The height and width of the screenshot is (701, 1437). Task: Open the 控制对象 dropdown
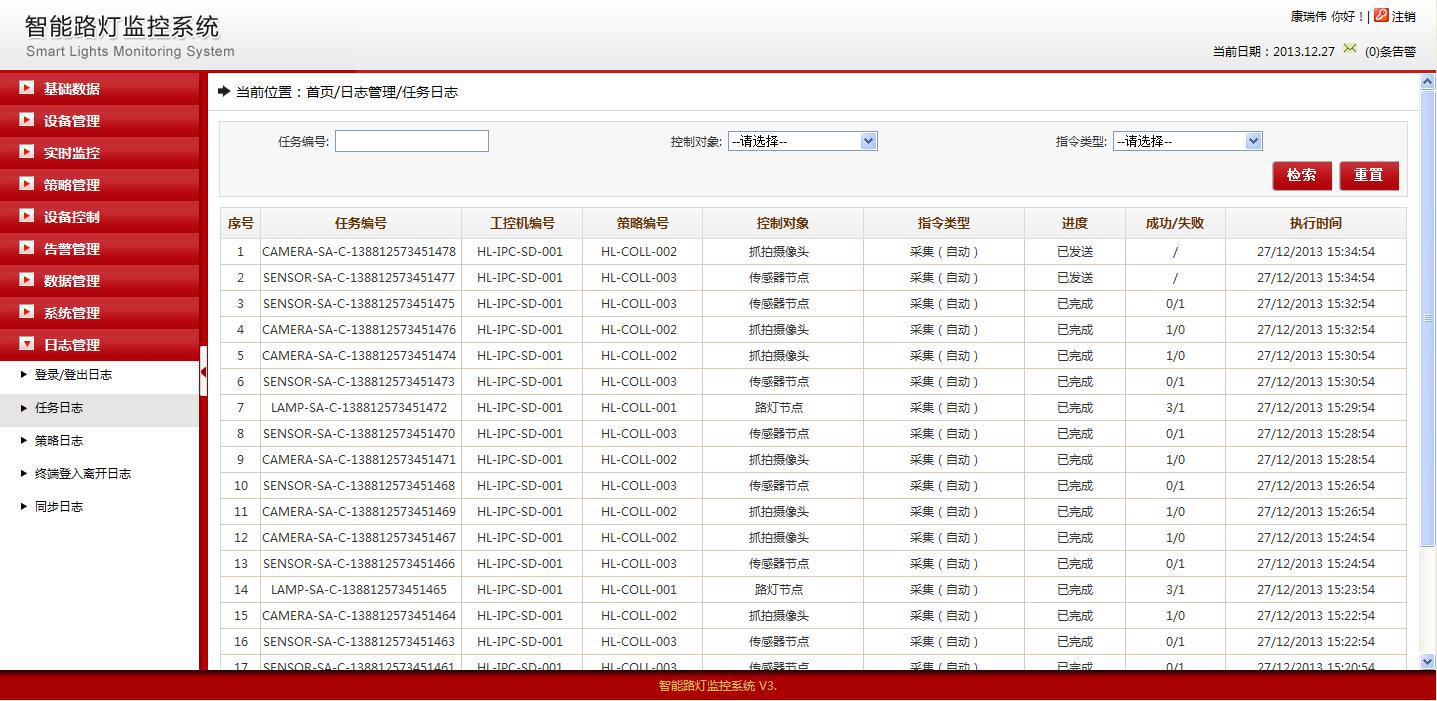[802, 141]
